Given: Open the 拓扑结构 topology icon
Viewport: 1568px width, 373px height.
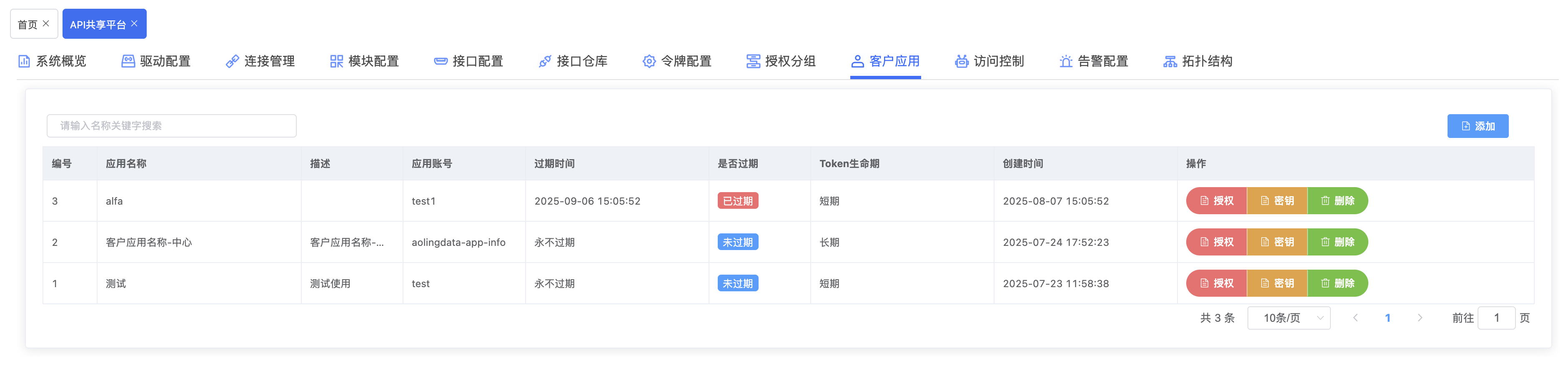Looking at the screenshot, I should [x=1169, y=61].
